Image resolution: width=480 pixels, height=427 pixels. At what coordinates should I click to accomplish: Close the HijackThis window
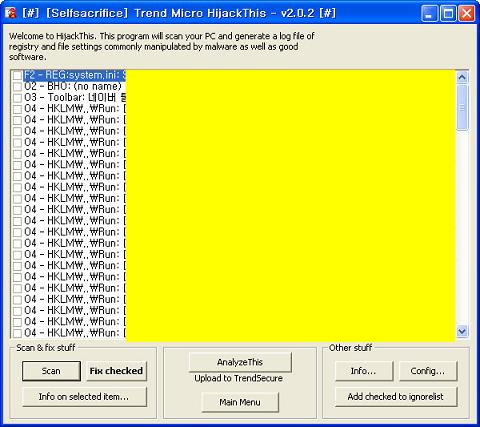[x=467, y=14]
